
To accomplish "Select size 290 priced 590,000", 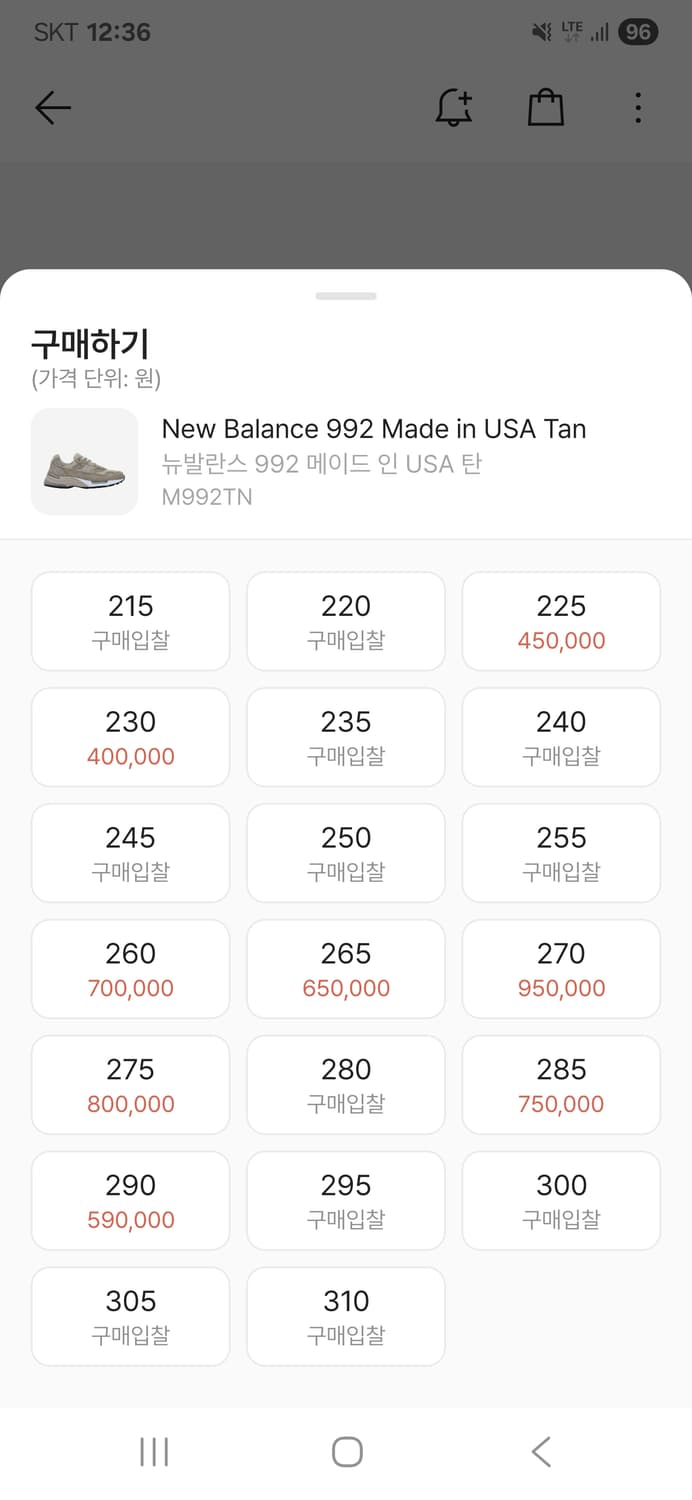I will click(131, 1201).
